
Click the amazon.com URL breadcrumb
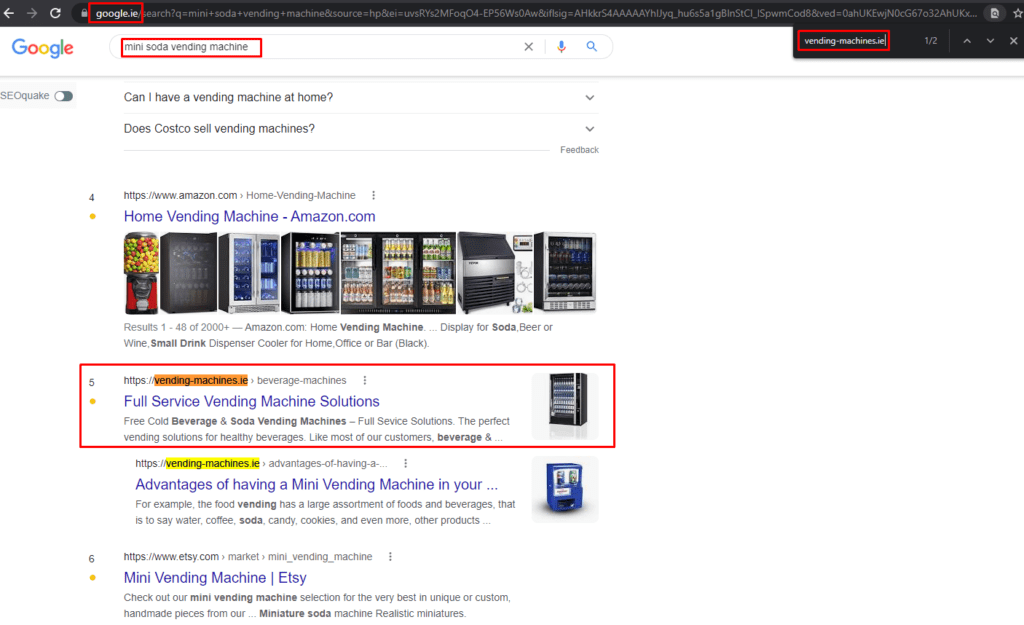pos(240,195)
